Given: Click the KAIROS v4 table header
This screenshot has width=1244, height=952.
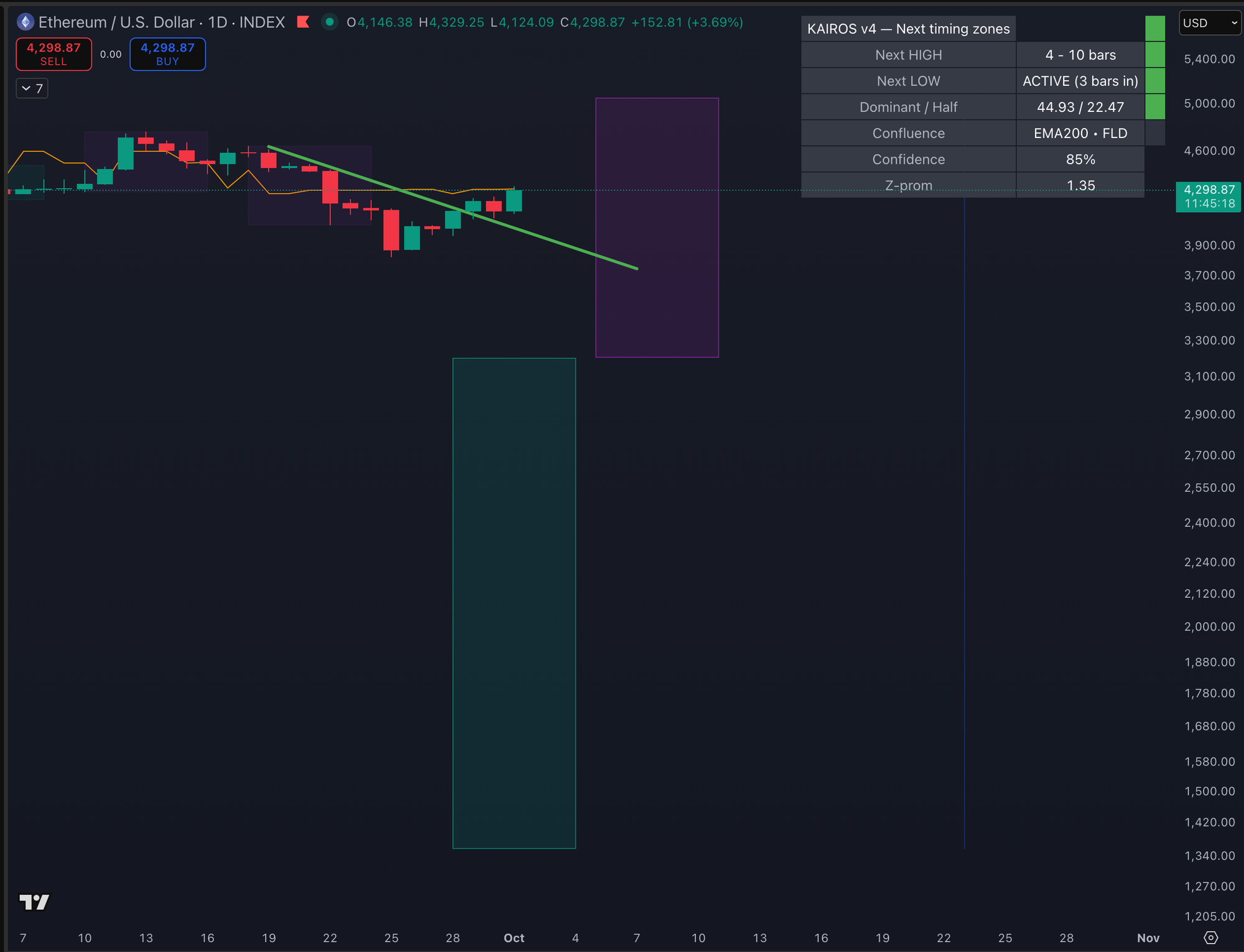Looking at the screenshot, I should point(908,29).
